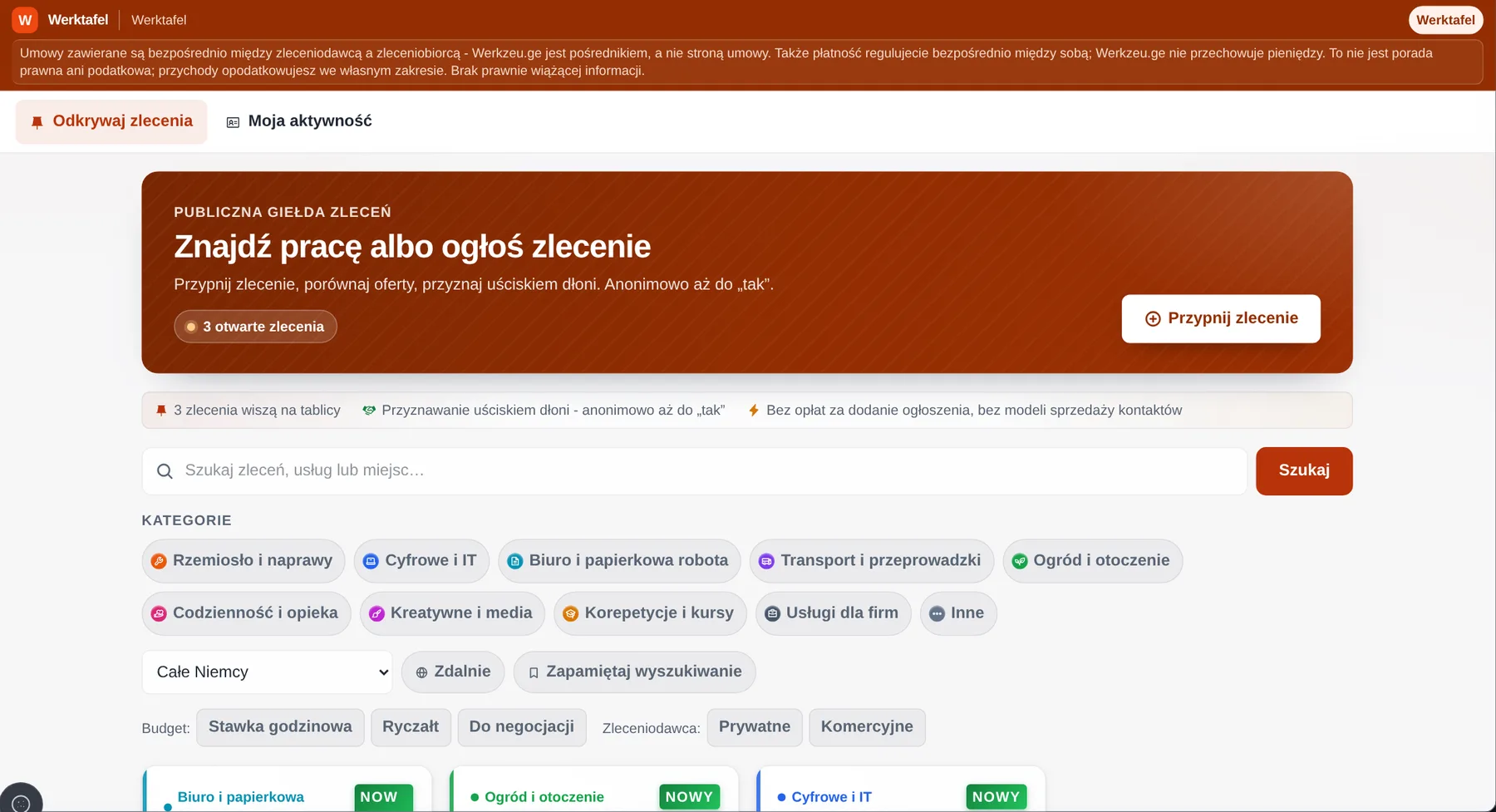This screenshot has width=1496, height=812.
Task: Select Cyfrowe i IT category icon
Action: pos(371,561)
